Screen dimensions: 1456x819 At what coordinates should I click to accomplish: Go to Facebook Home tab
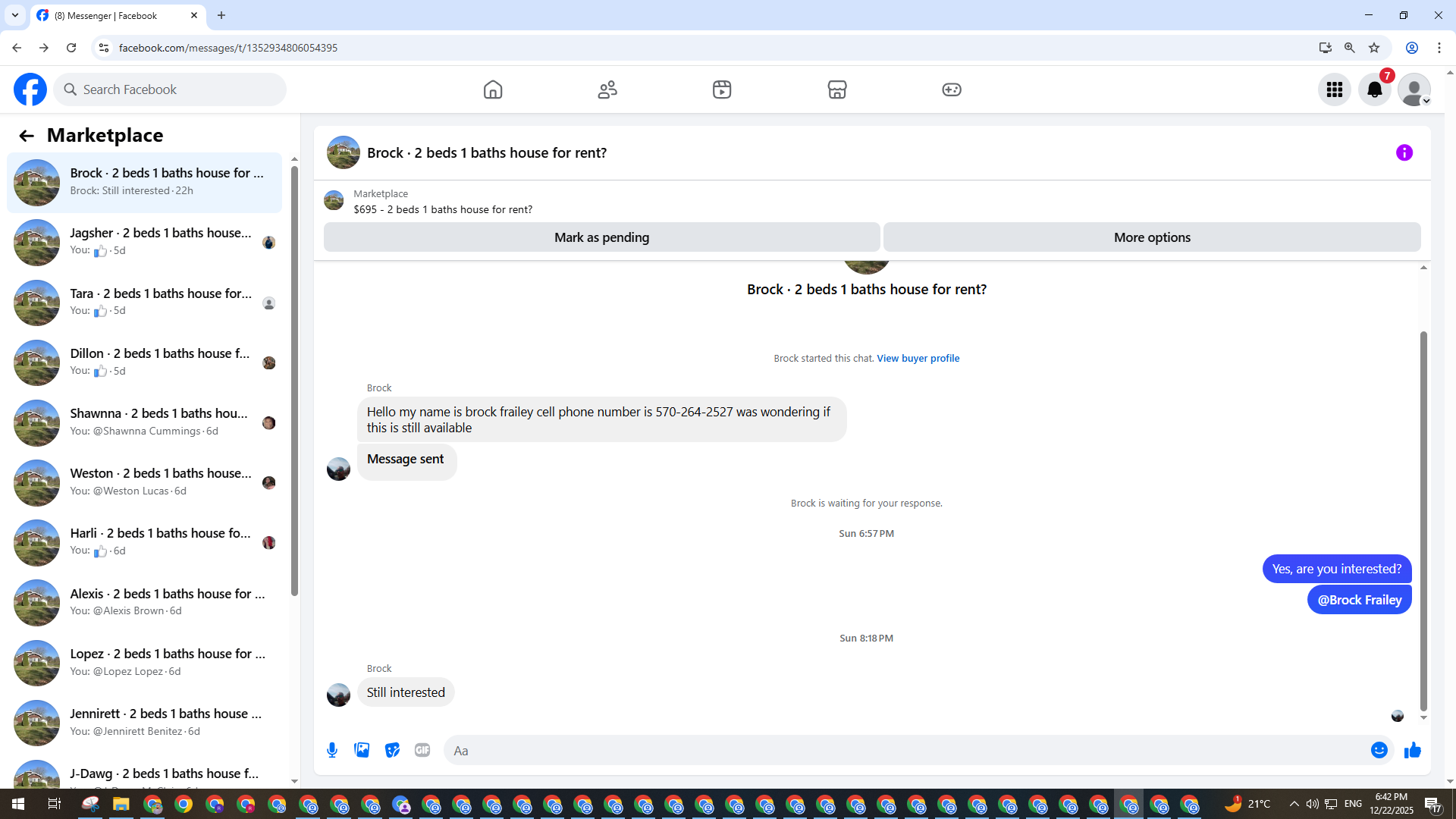(493, 90)
